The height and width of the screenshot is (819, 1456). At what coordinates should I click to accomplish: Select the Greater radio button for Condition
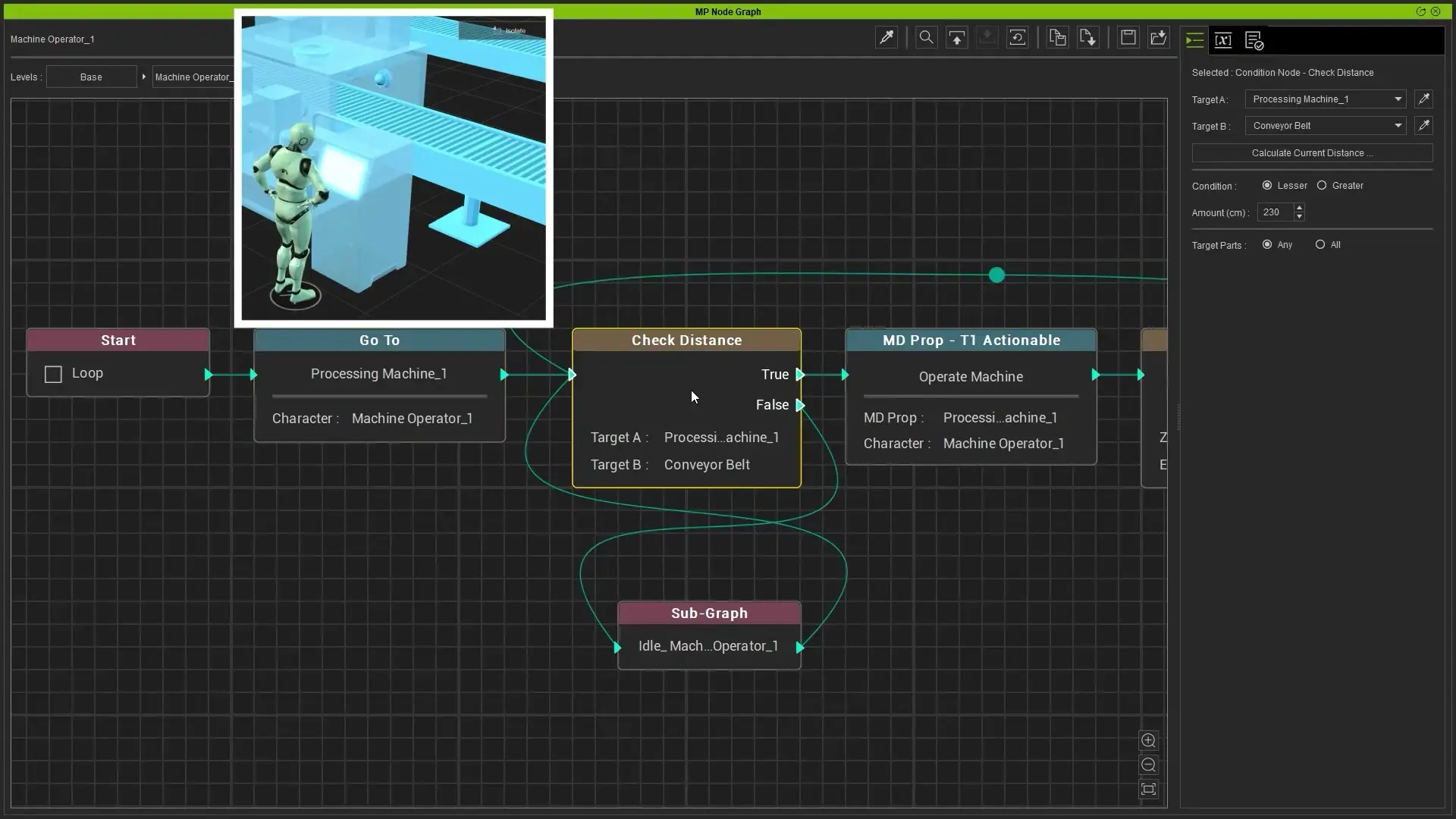click(x=1321, y=185)
